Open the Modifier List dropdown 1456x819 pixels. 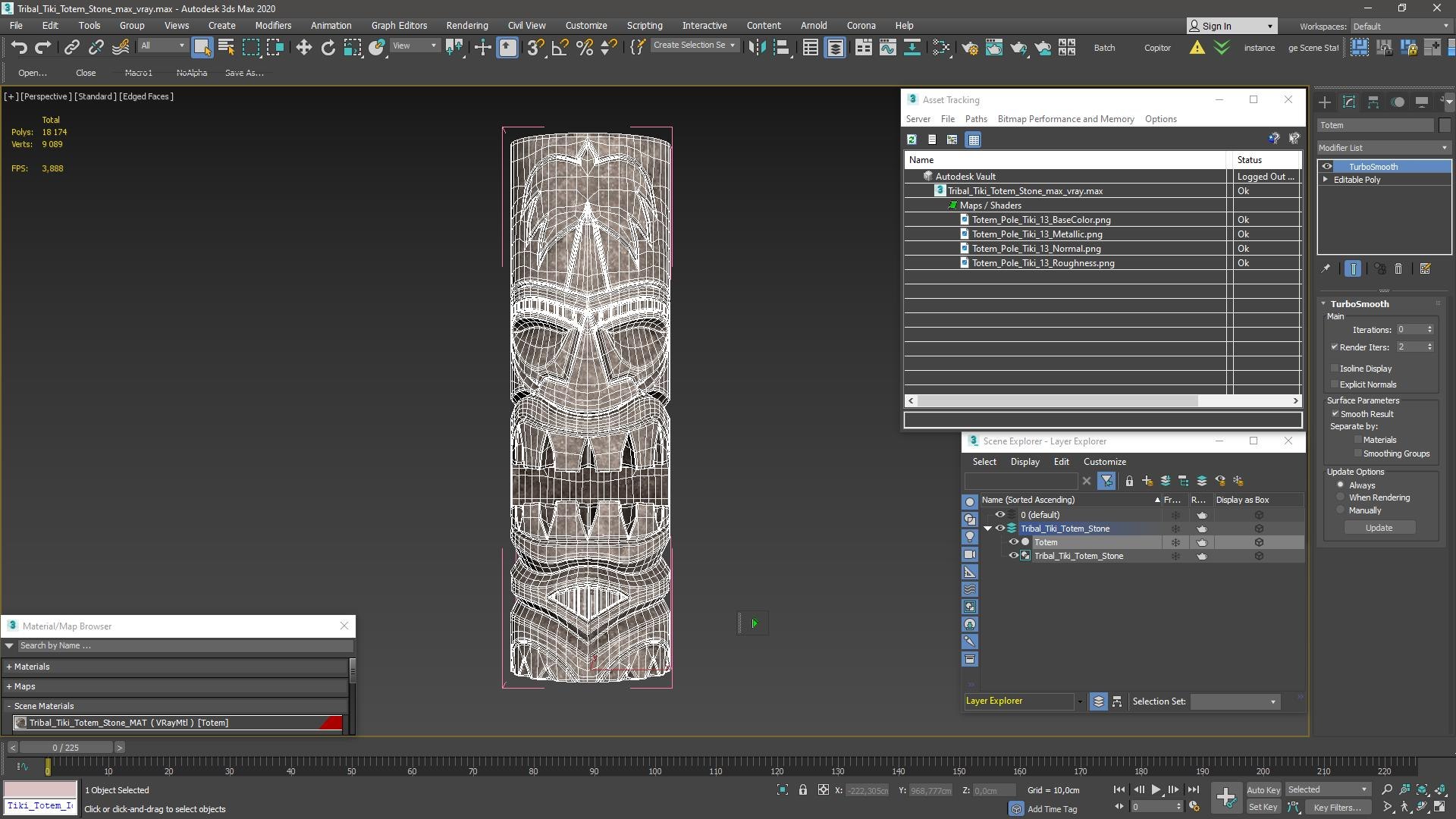[1384, 147]
